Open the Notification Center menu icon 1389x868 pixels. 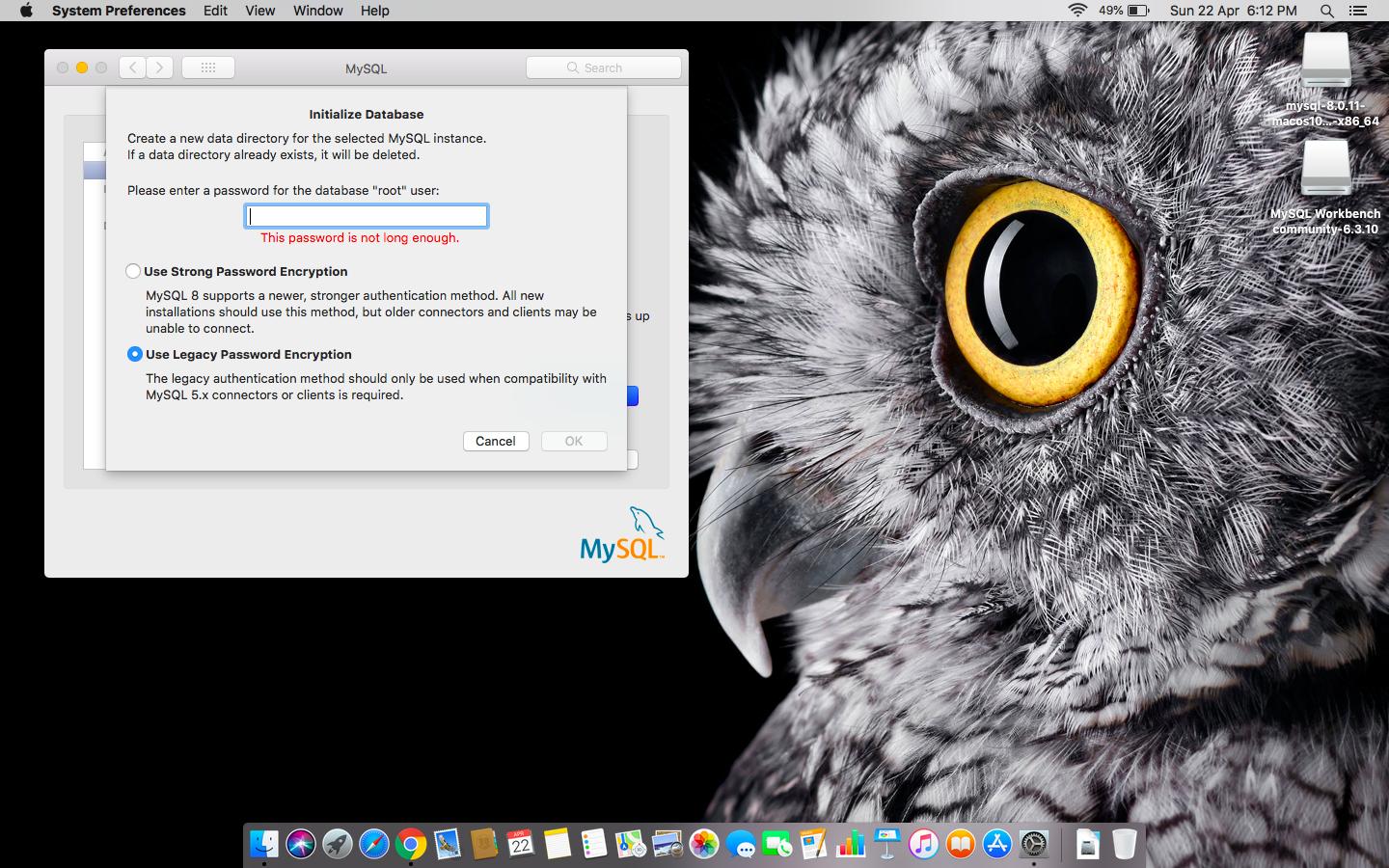click(x=1358, y=11)
